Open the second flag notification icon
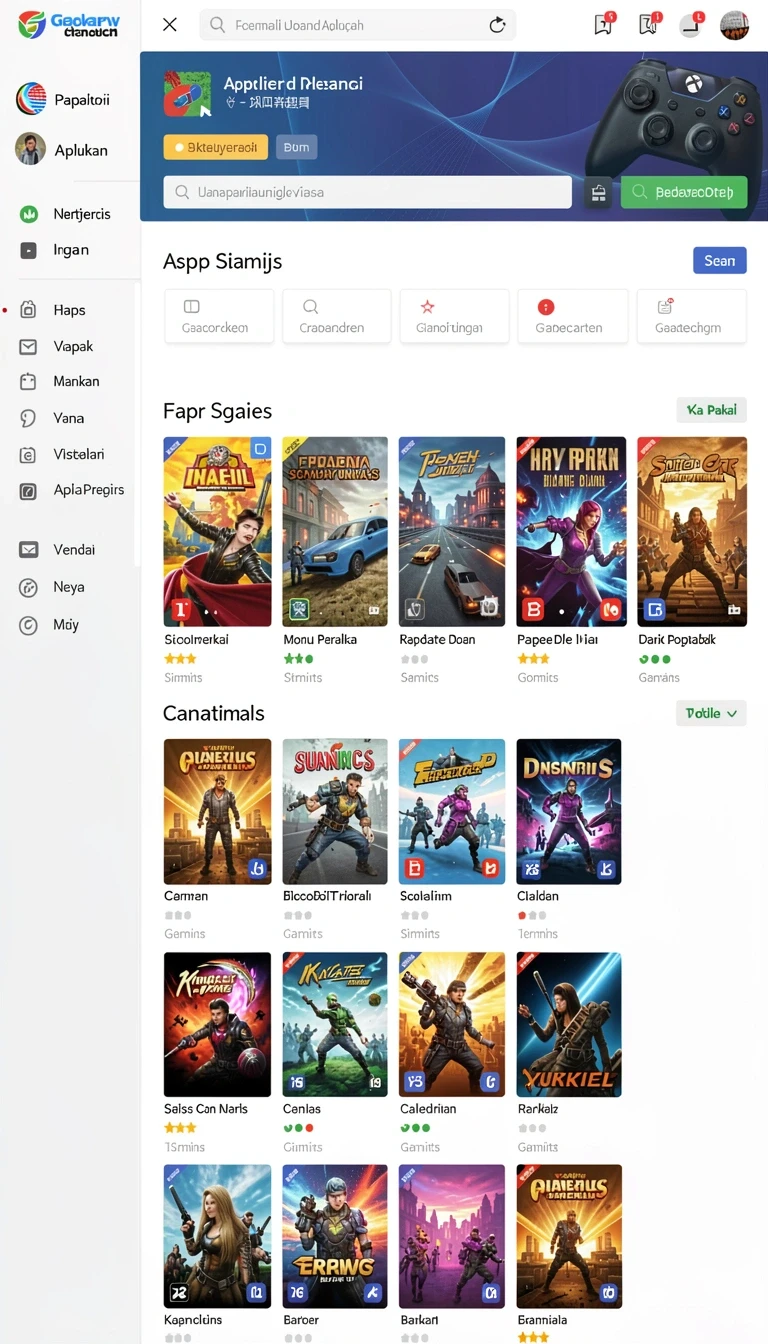The image size is (768, 1344). (x=648, y=24)
